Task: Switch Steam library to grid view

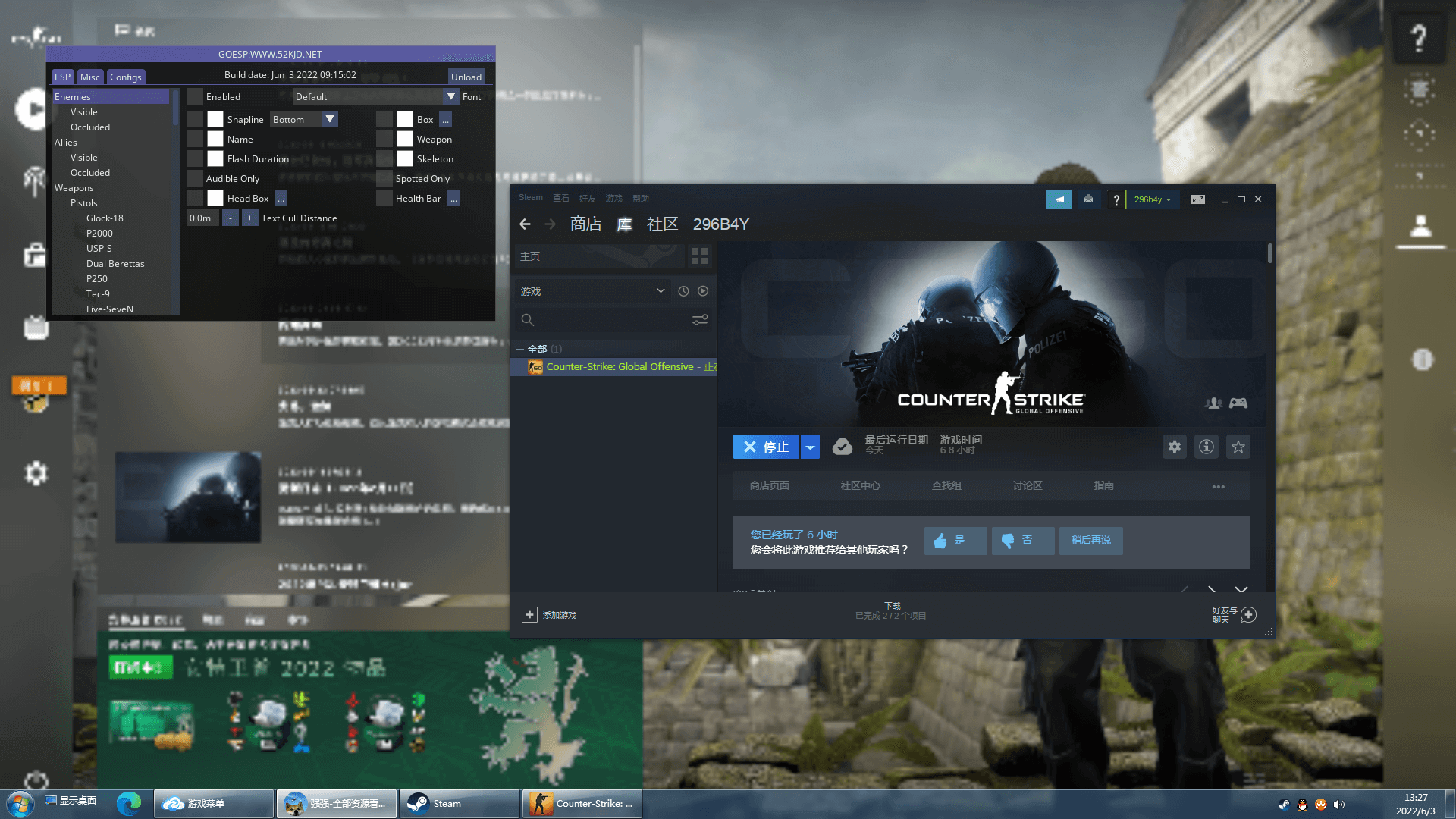Action: pyautogui.click(x=700, y=256)
